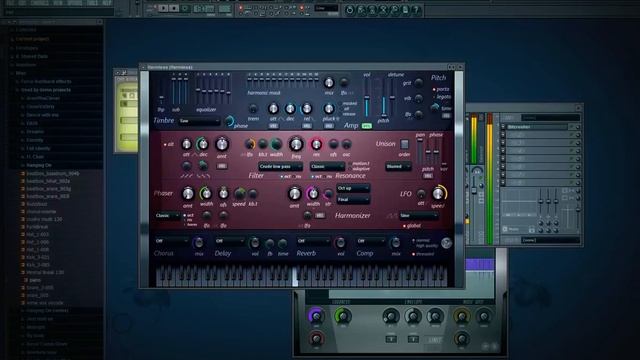Select the 'piano' item in browser
This screenshot has width=640, height=360.
click(35, 280)
